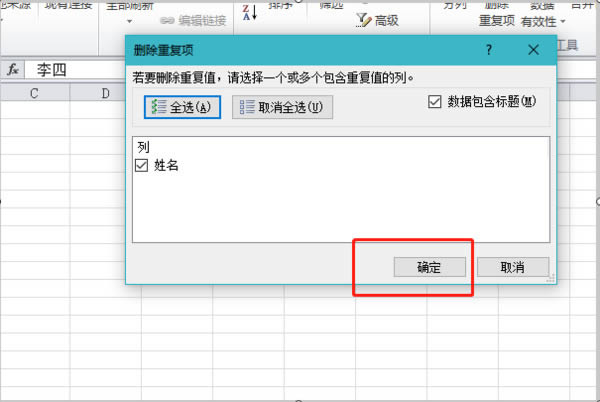Click the fx insert function icon

point(14,70)
